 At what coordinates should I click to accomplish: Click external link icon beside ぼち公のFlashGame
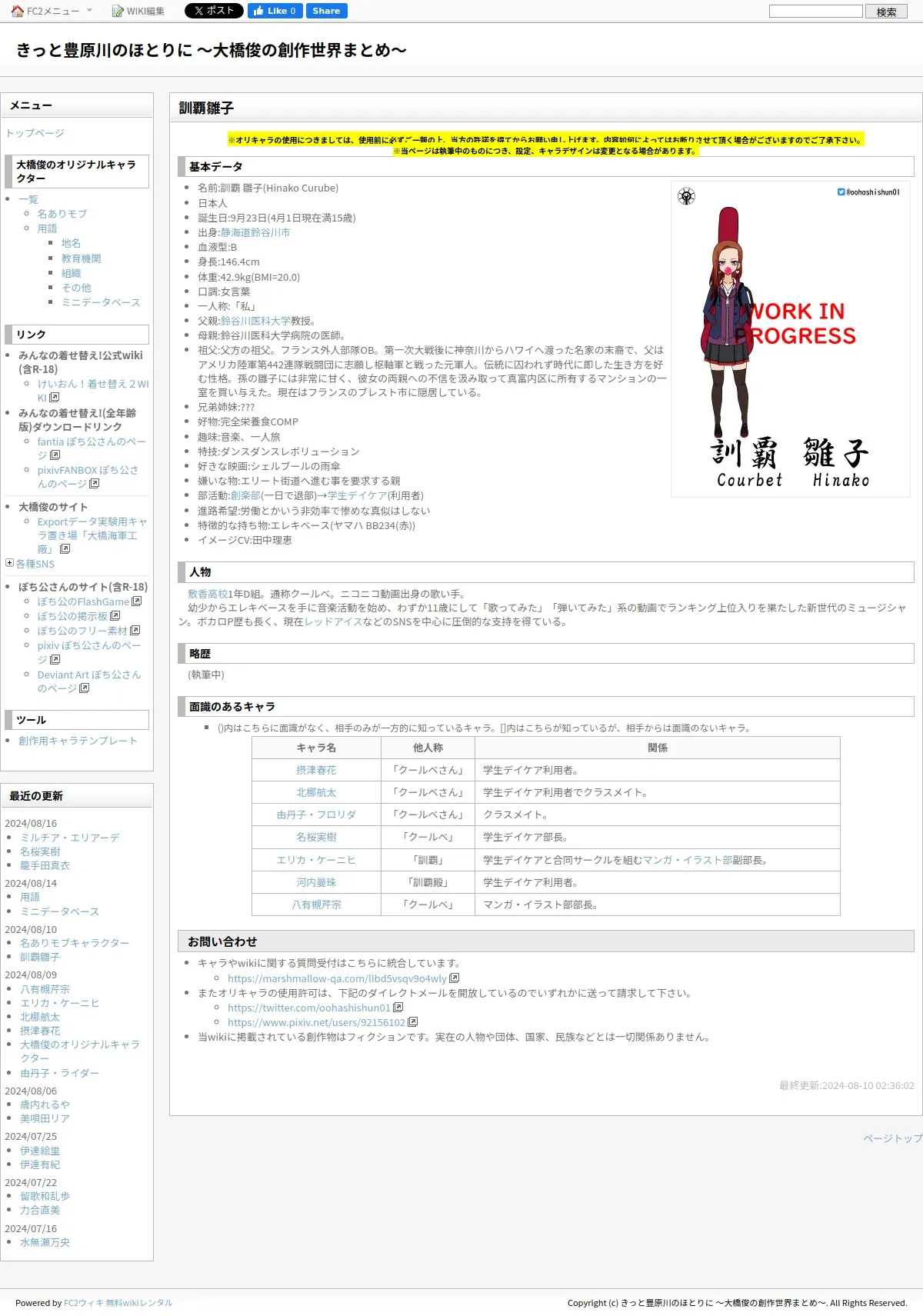coord(136,601)
